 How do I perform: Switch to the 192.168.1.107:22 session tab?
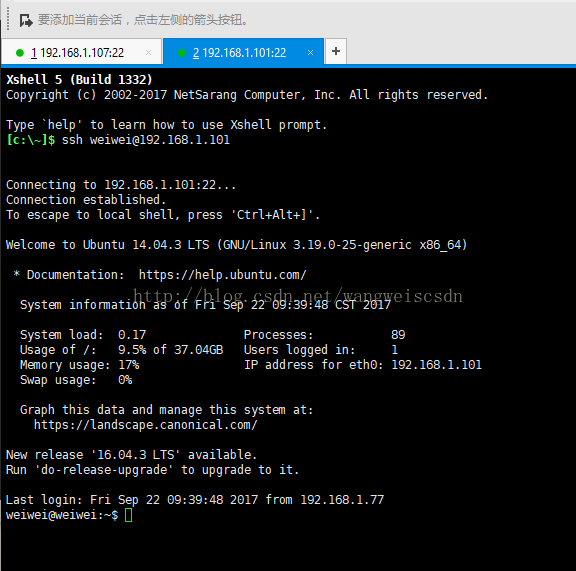click(x=82, y=52)
